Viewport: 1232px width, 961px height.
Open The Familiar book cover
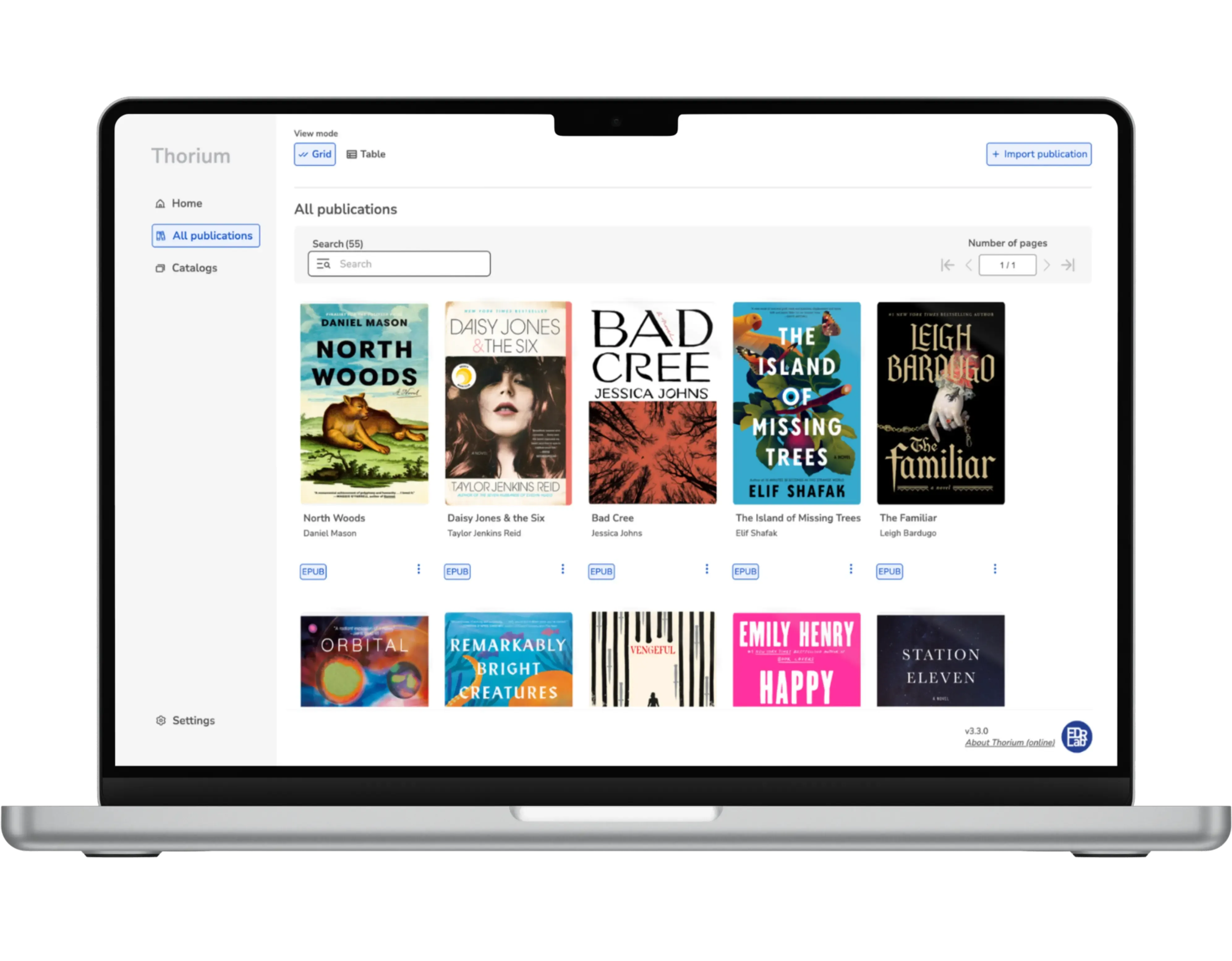tap(940, 403)
